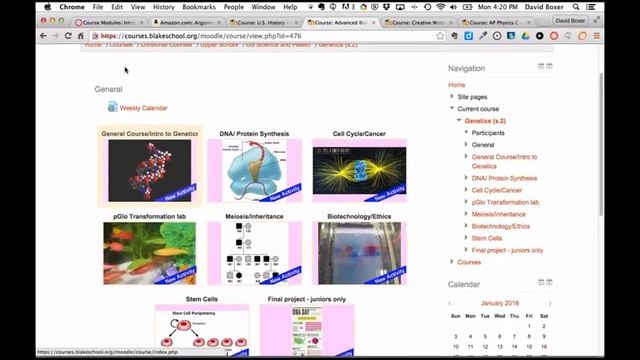
Task: Click the David Boxer profile button
Action: [570, 20]
